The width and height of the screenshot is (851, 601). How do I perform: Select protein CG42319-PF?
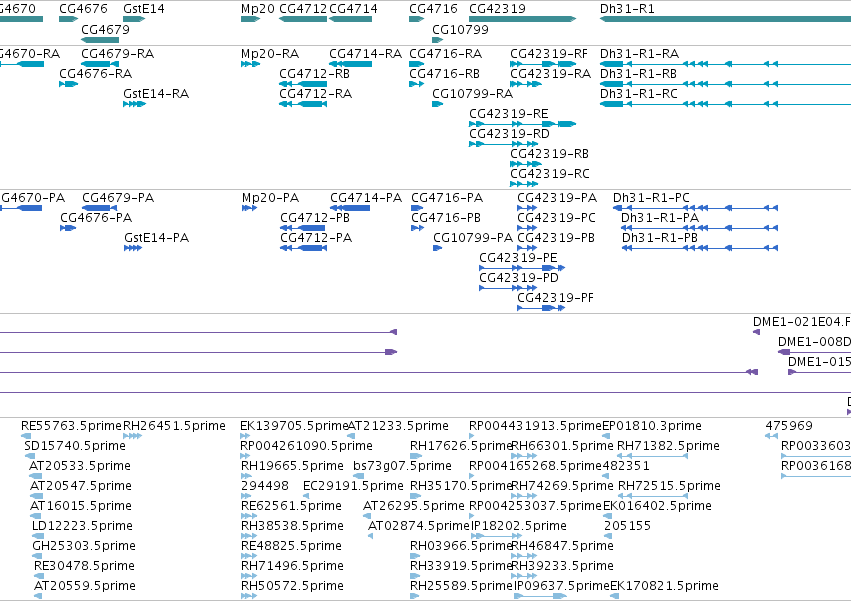click(541, 308)
